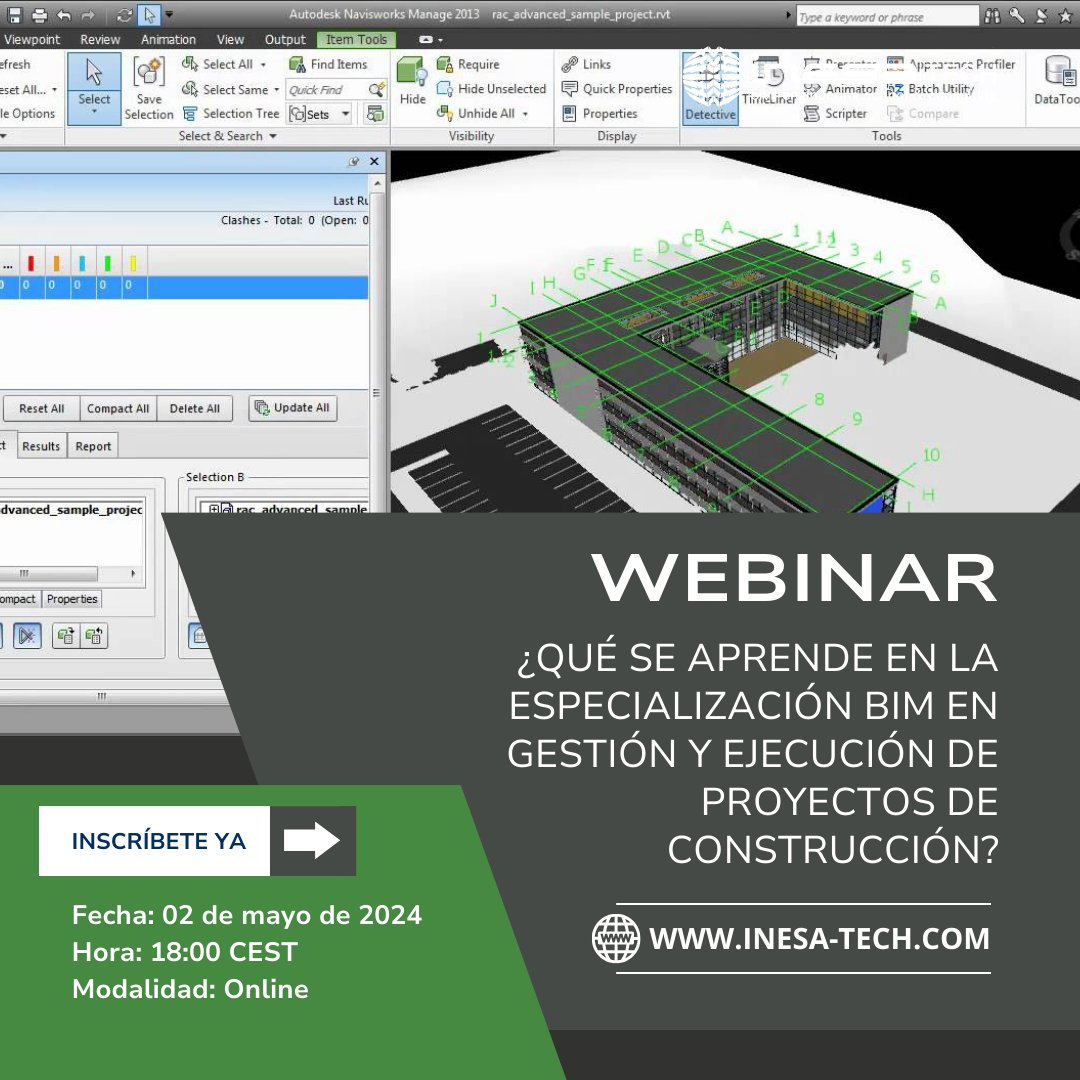Open the Find Items tool

tap(329, 64)
